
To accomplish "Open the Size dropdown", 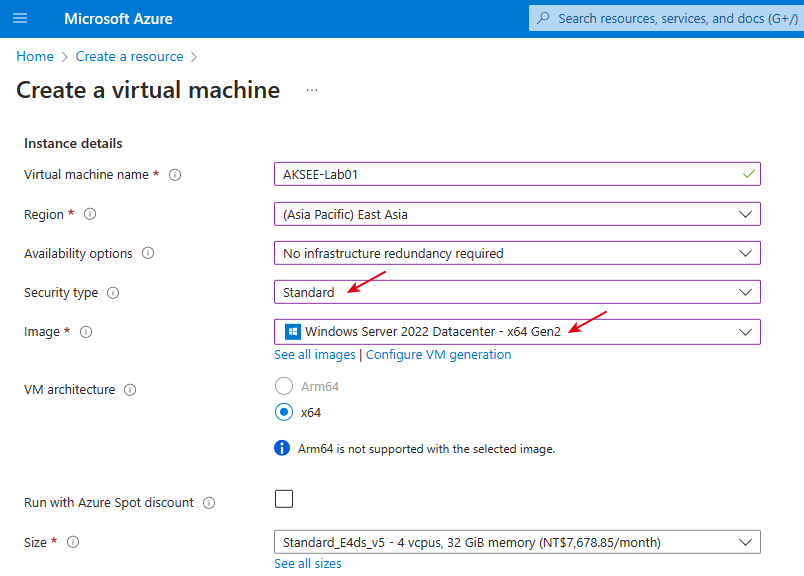I will pyautogui.click(x=517, y=542).
